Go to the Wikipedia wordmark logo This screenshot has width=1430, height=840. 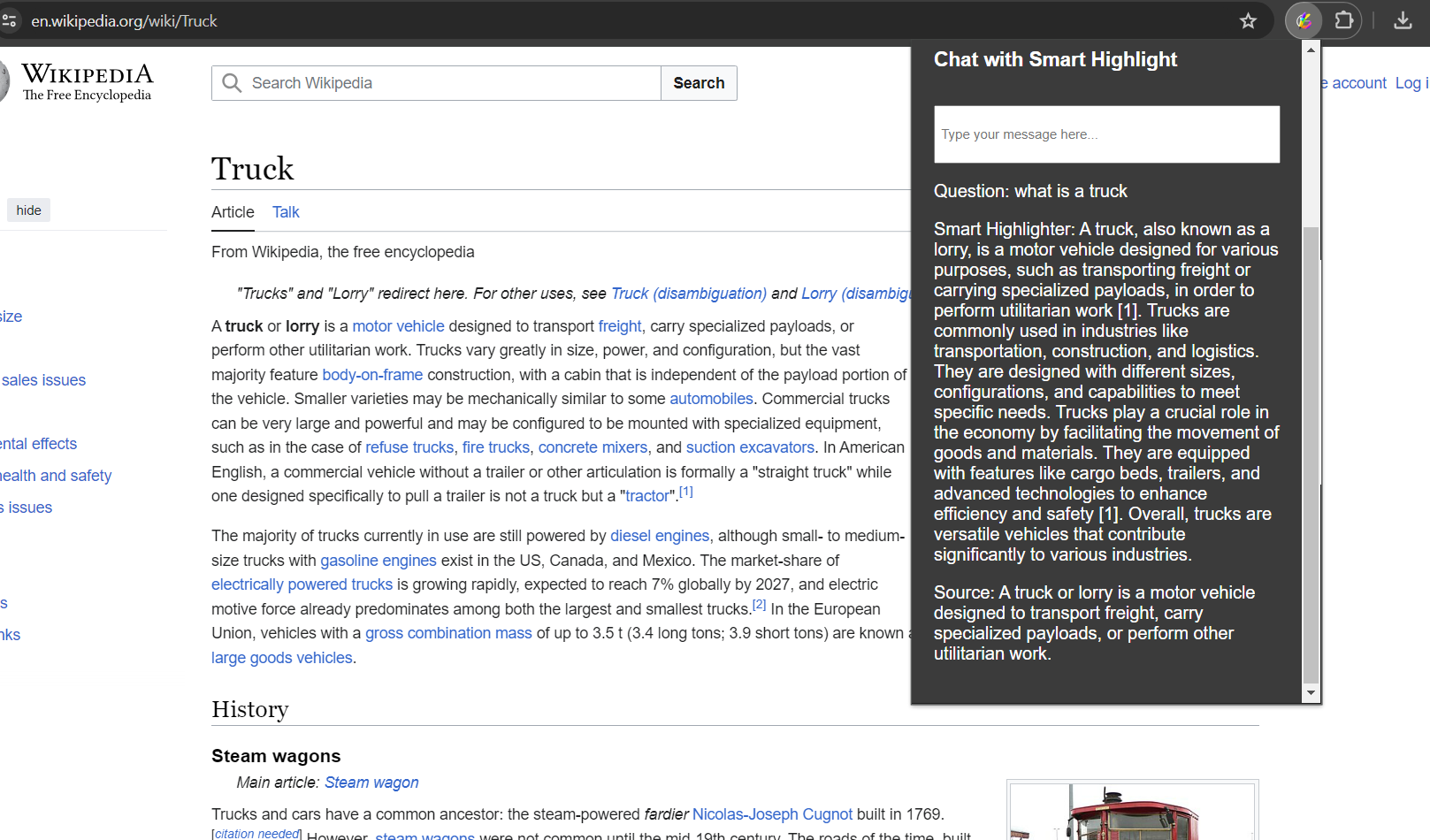[87, 82]
